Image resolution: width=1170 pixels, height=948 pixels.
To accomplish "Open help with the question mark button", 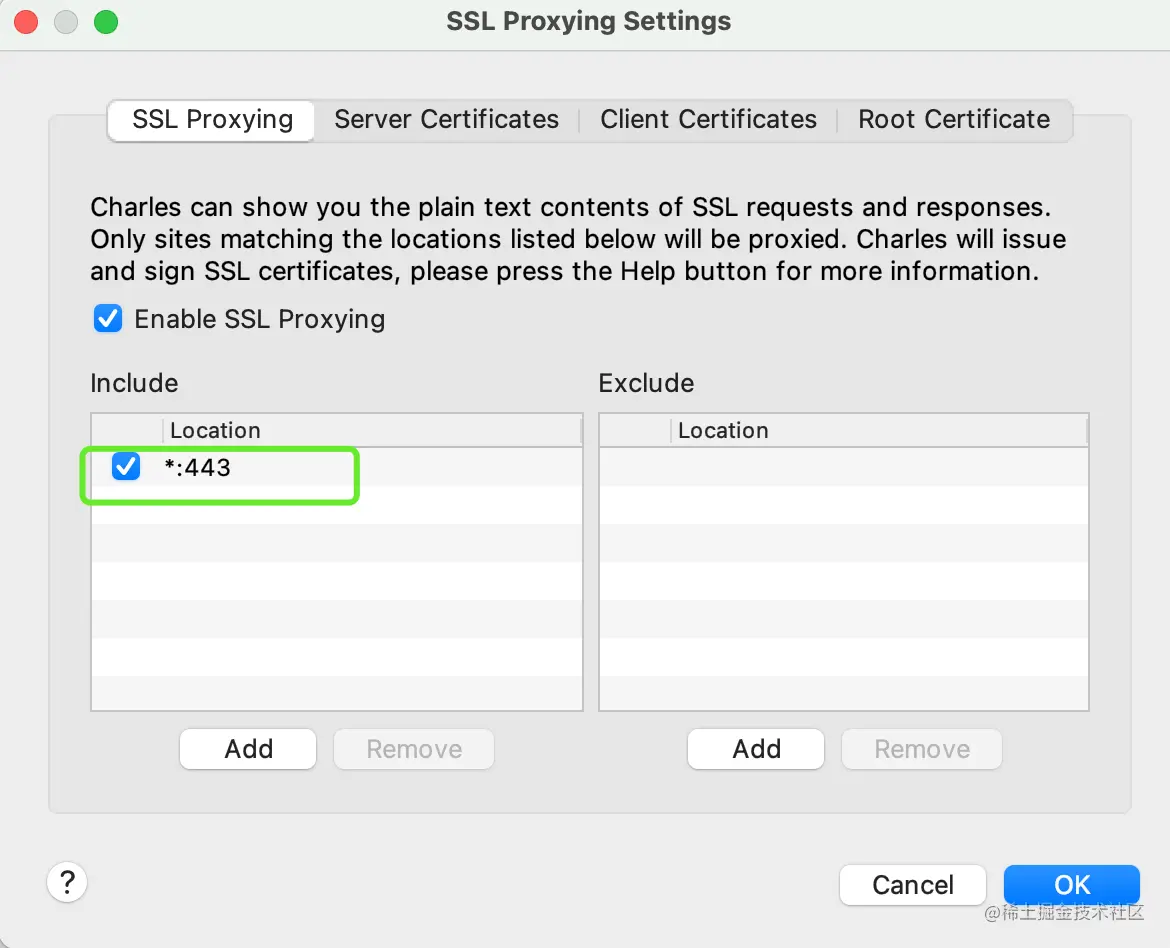I will pyautogui.click(x=67, y=882).
